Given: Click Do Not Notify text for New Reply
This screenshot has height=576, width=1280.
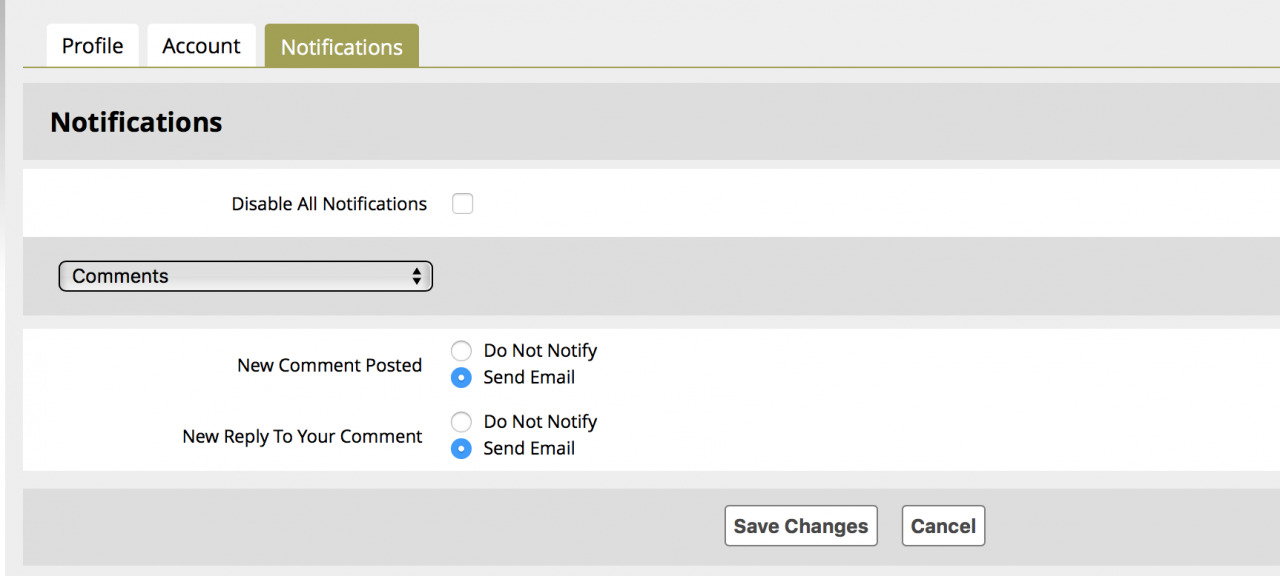Looking at the screenshot, I should (540, 422).
